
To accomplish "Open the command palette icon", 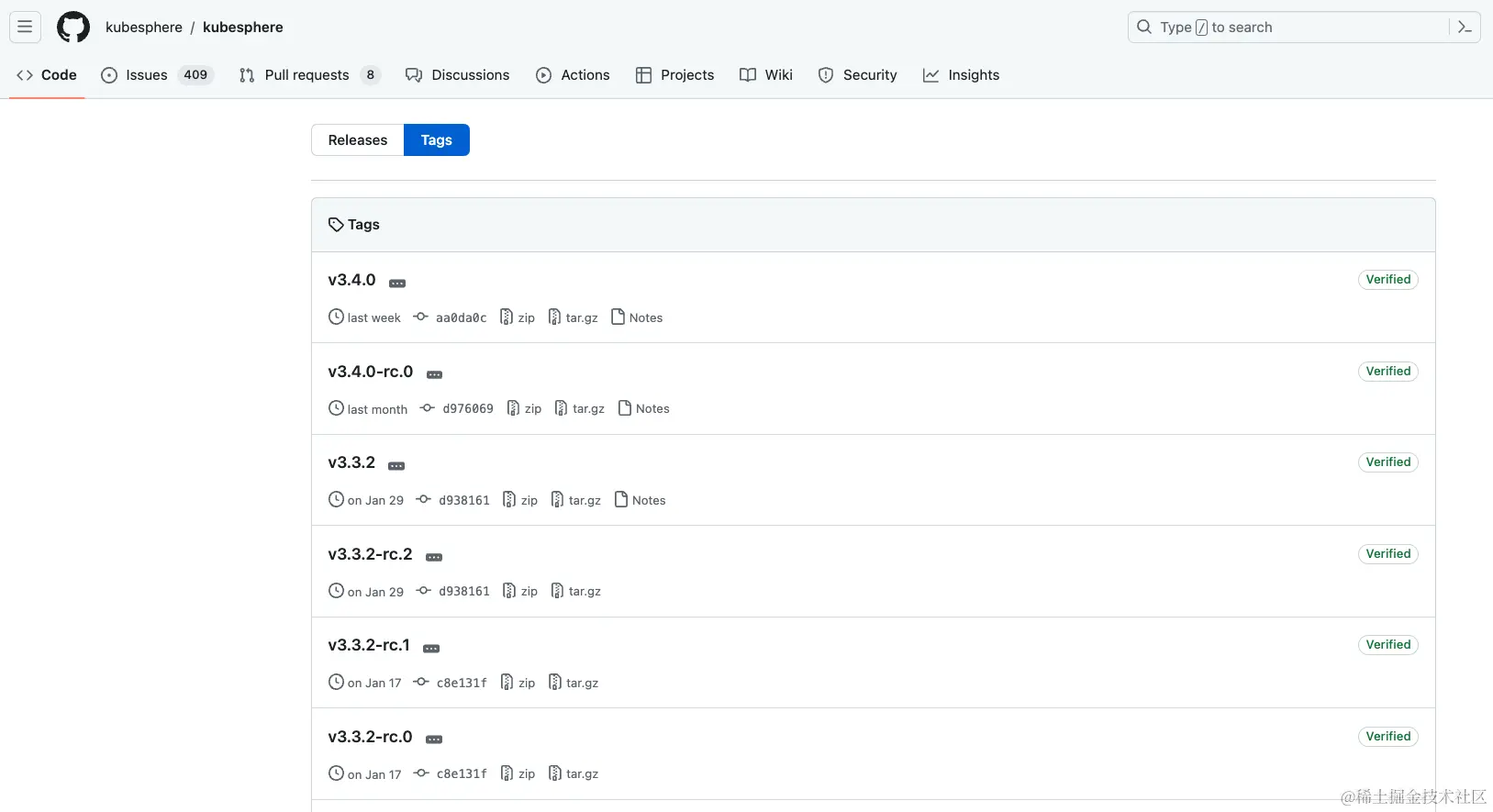I will point(1465,28).
